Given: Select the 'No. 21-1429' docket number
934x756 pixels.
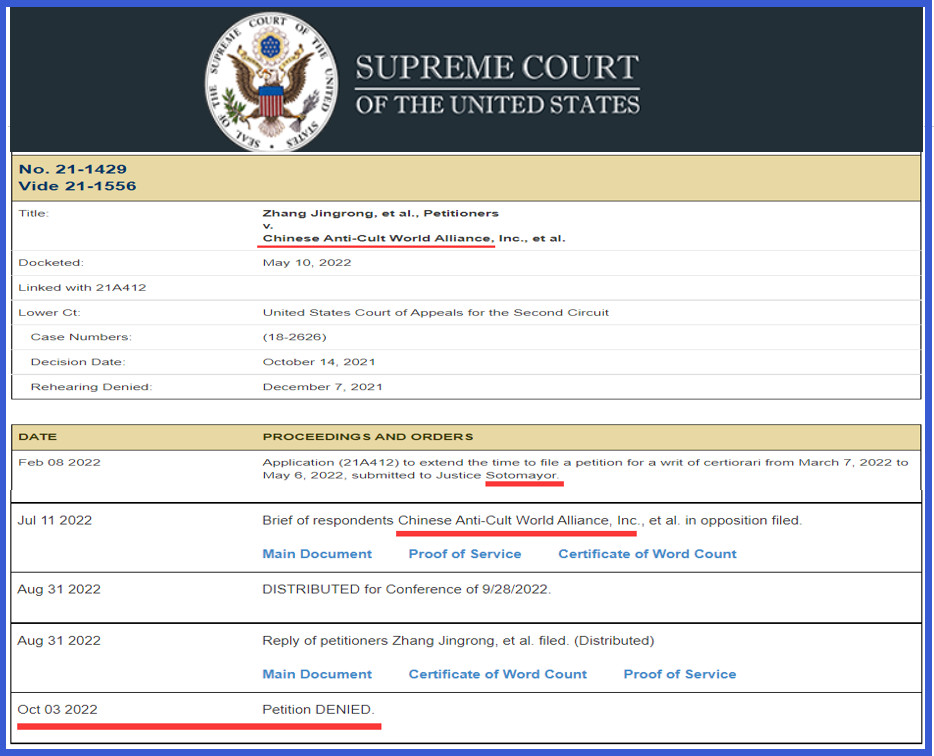Looking at the screenshot, I should 73,169.
